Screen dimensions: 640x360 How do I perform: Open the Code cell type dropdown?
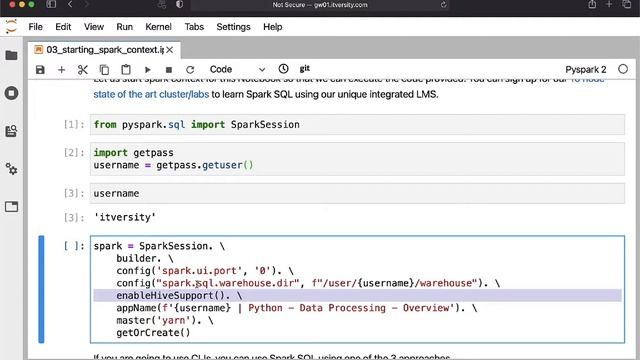click(x=237, y=69)
